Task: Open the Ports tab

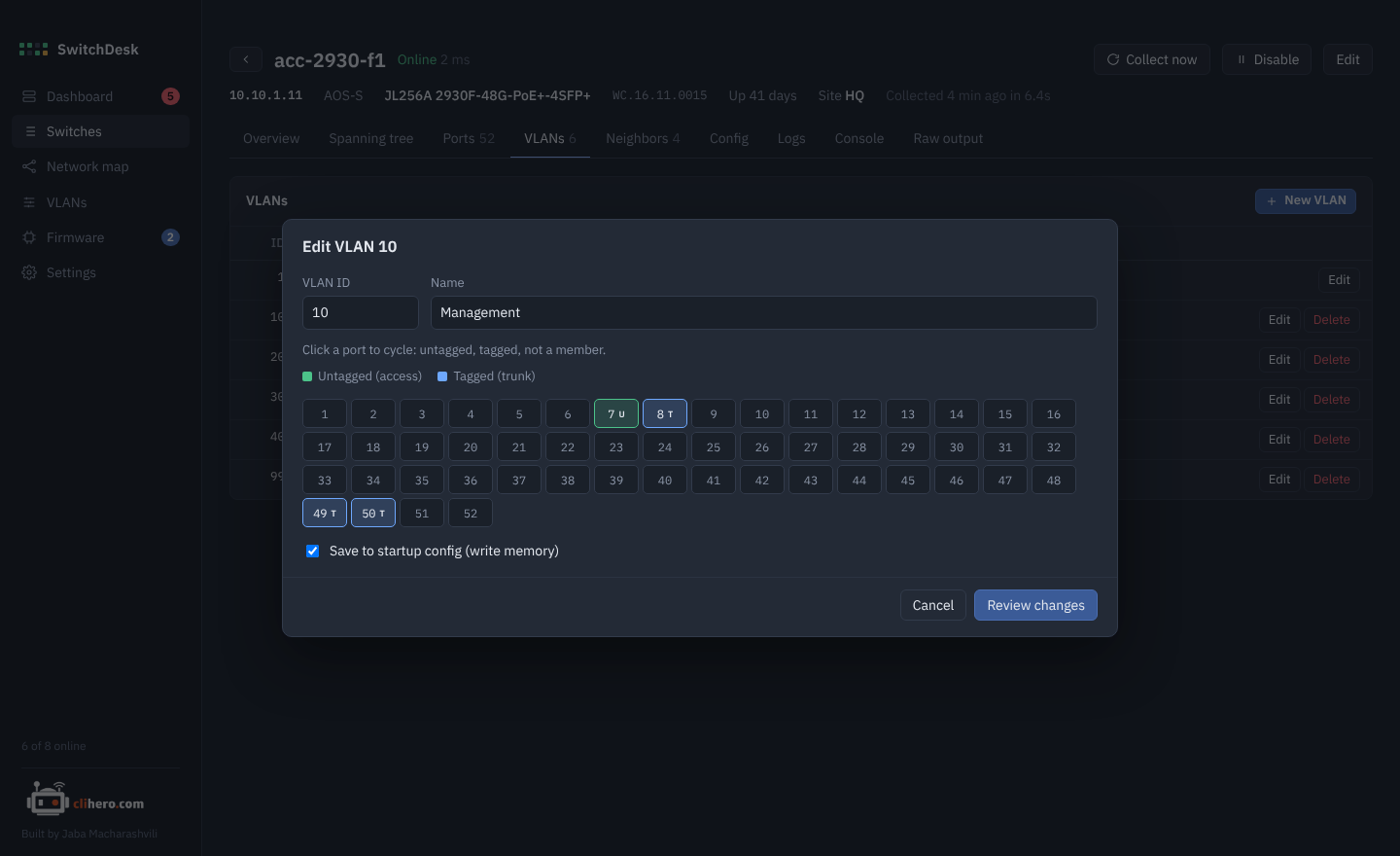Action: point(469,138)
